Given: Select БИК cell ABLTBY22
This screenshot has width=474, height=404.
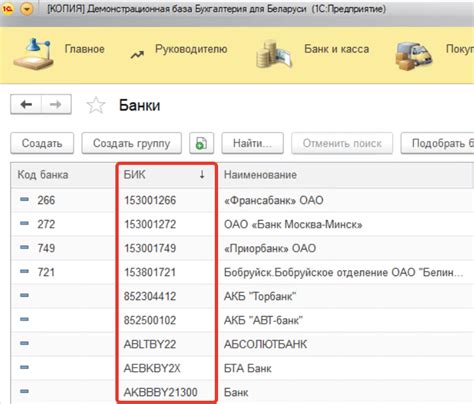Looking at the screenshot, I should [x=150, y=344].
